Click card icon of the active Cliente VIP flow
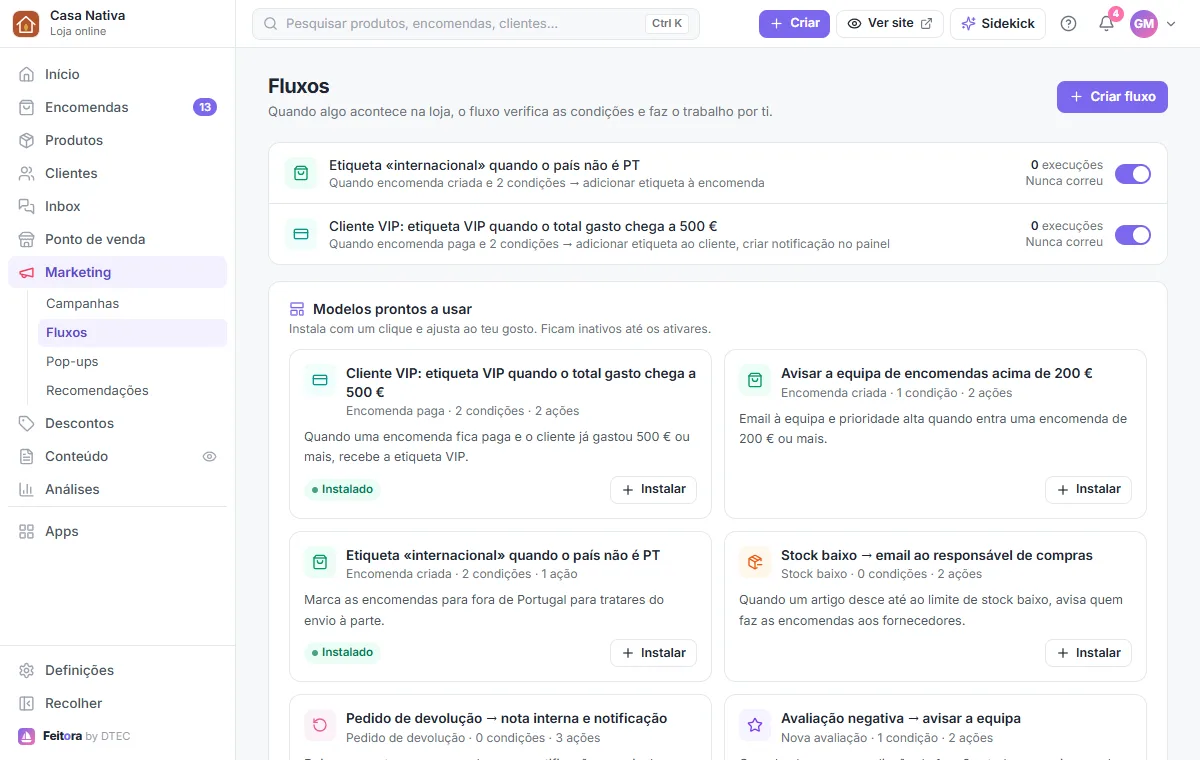This screenshot has width=1200, height=760. [301, 234]
